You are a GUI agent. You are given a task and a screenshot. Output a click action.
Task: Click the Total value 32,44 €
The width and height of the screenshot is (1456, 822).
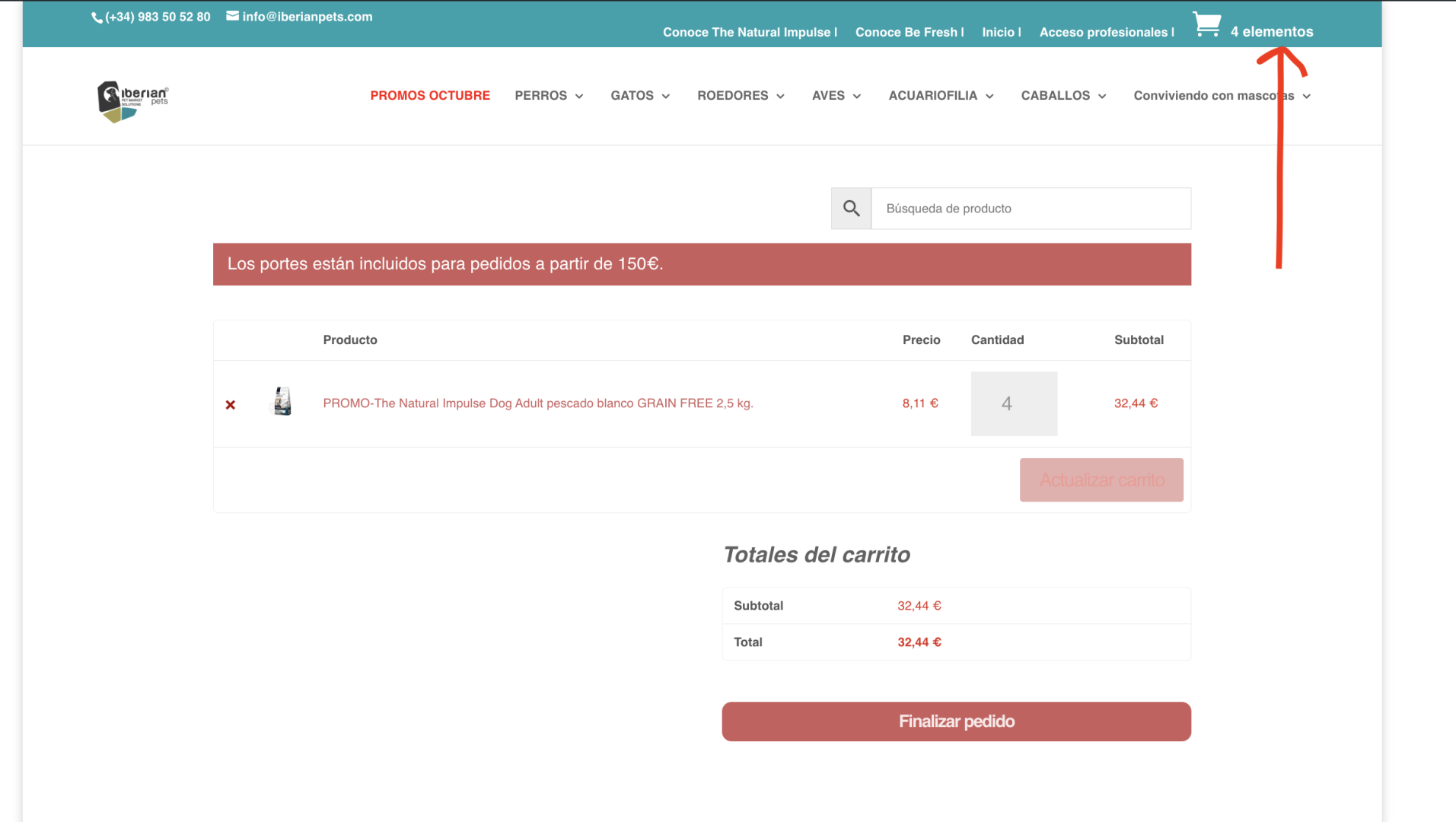tap(919, 642)
